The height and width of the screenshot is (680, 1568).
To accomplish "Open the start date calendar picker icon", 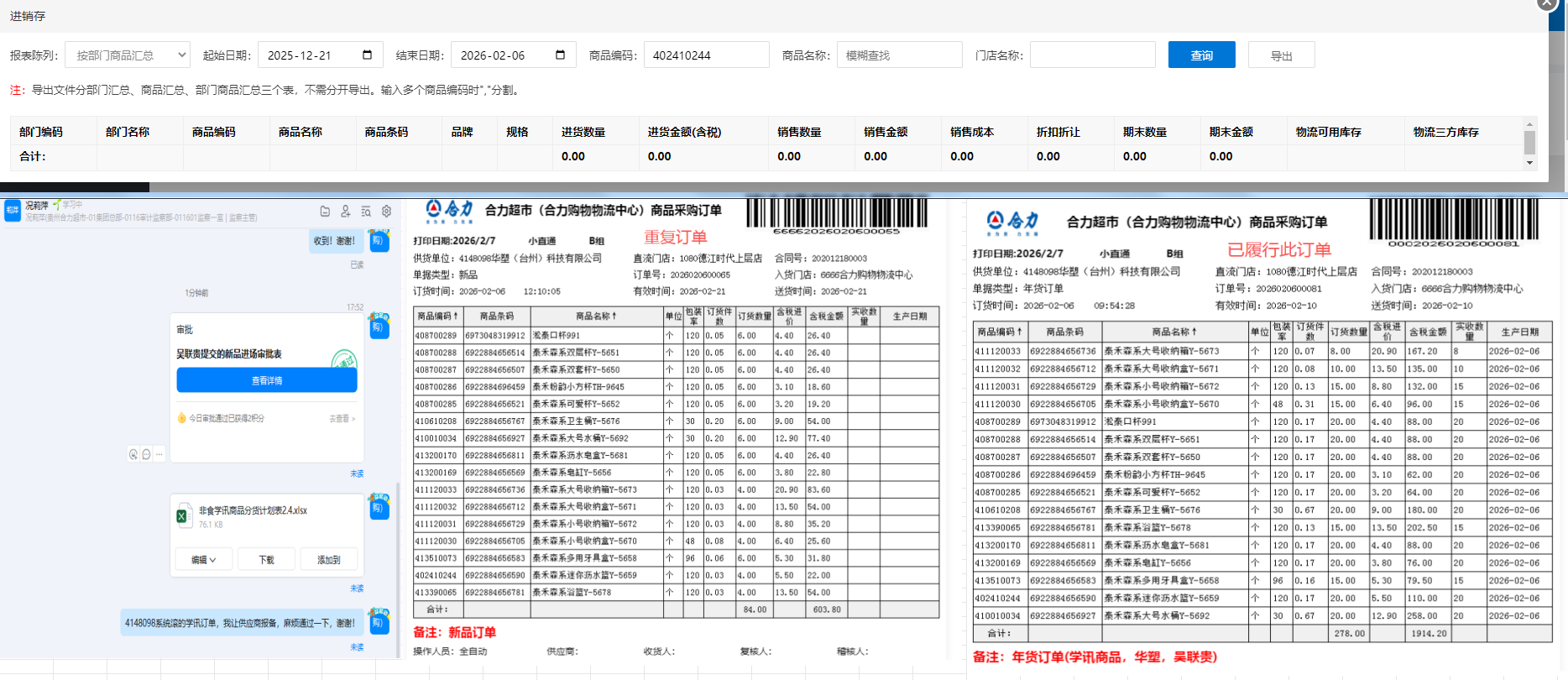I will tap(367, 55).
